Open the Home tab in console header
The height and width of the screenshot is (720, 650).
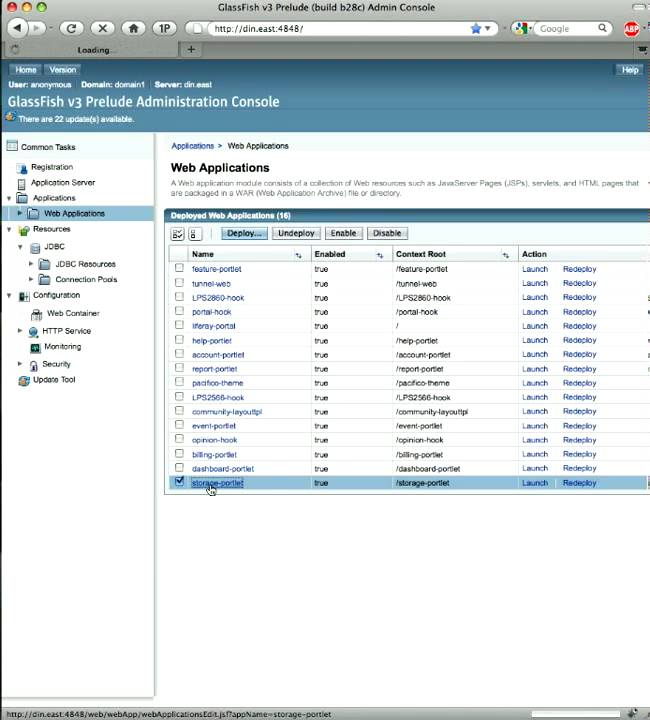coord(26,70)
